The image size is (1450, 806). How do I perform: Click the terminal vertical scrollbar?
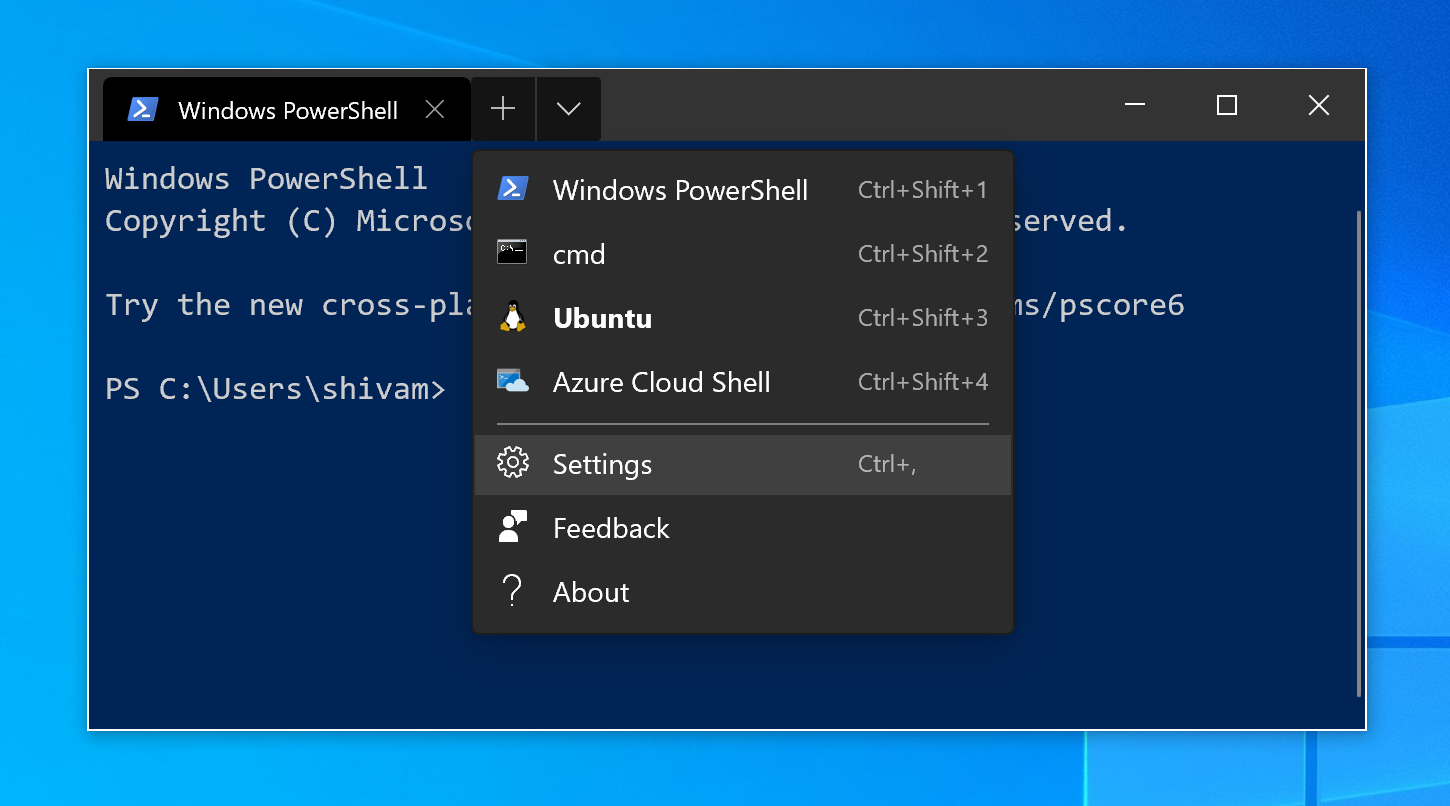[x=1359, y=453]
